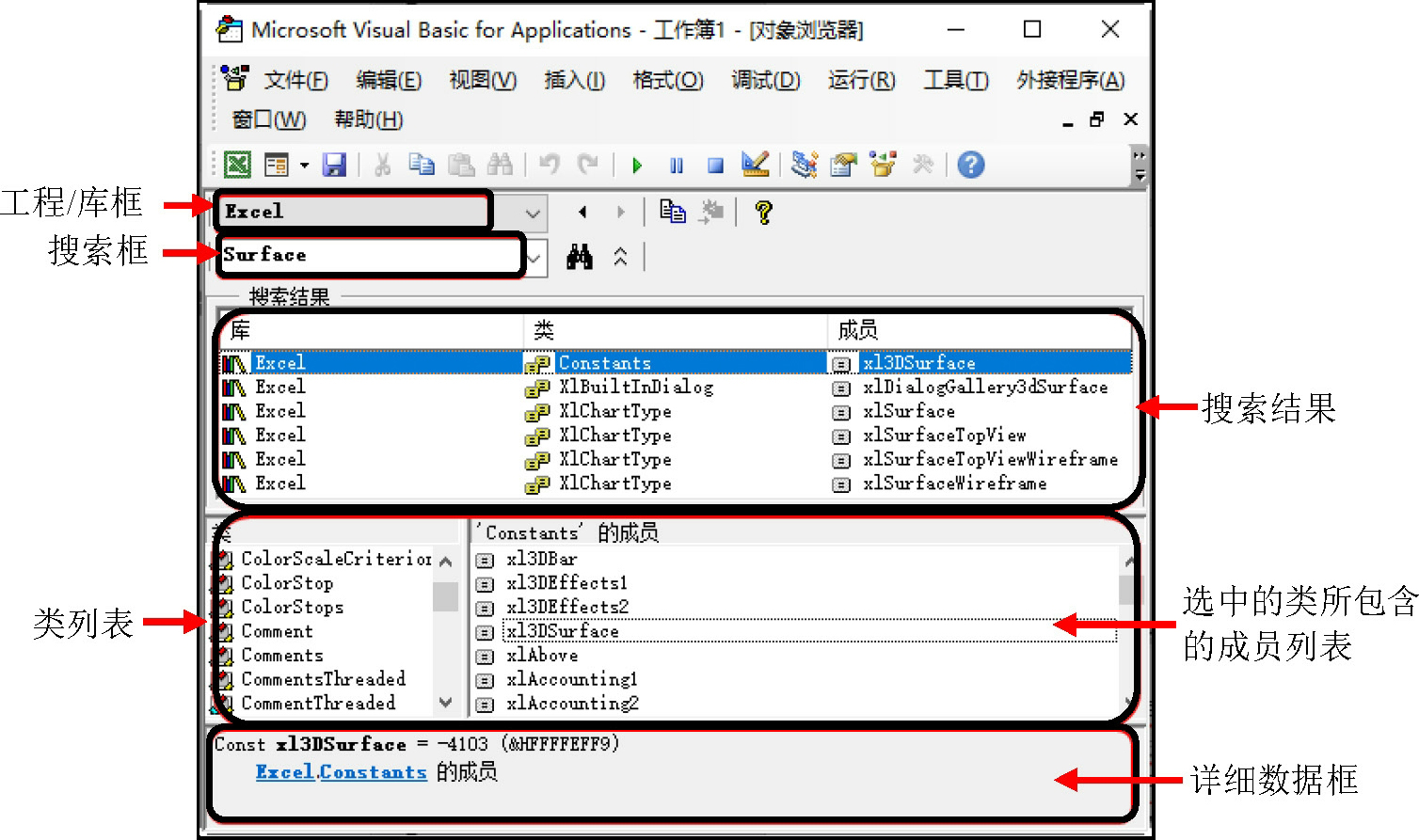Click Copy to Clipboard icon

tap(672, 212)
